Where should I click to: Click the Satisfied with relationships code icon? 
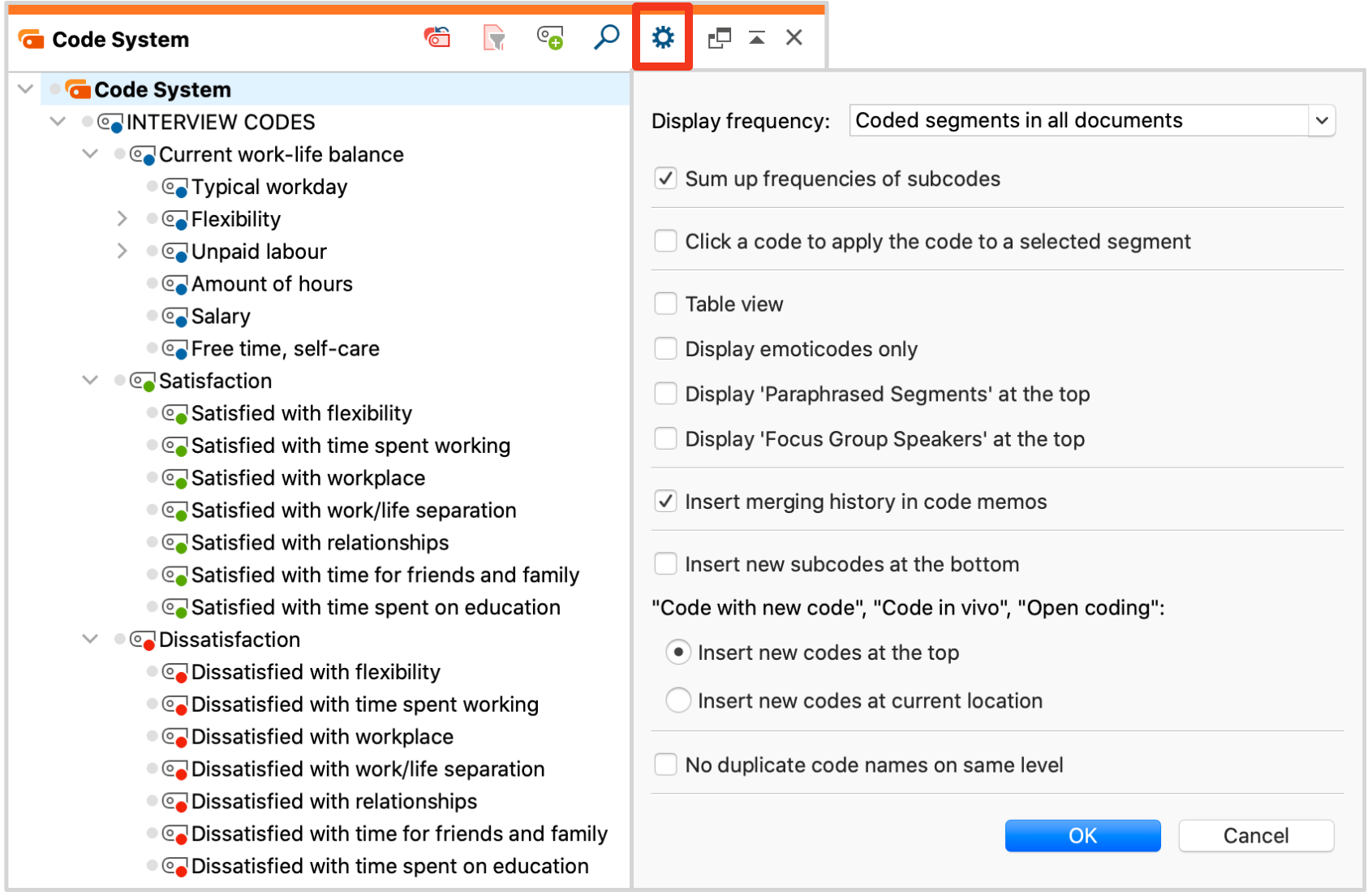[175, 543]
